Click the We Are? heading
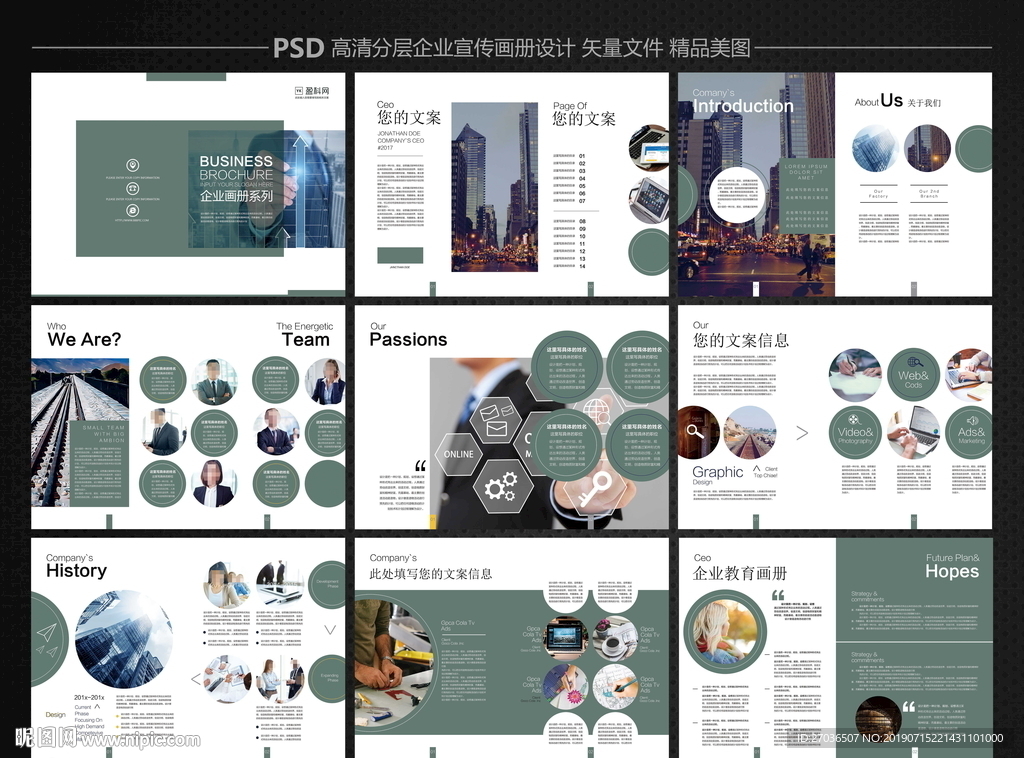Image resolution: width=1024 pixels, height=758 pixels. (84, 340)
